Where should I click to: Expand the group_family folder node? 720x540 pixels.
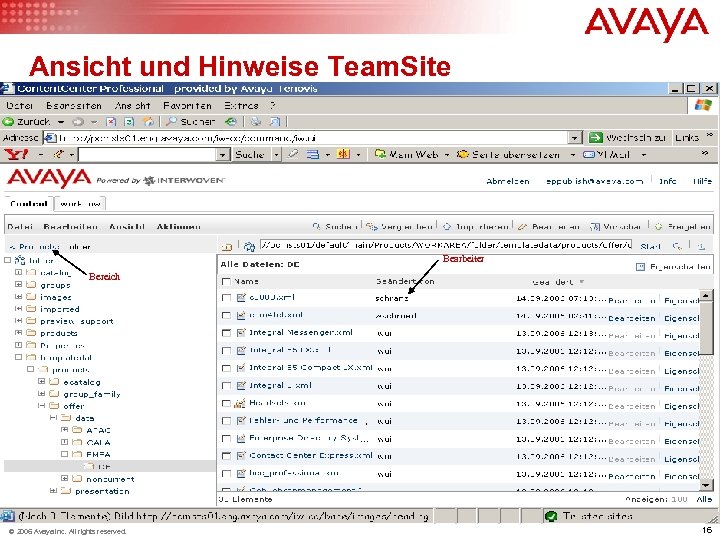(41, 394)
